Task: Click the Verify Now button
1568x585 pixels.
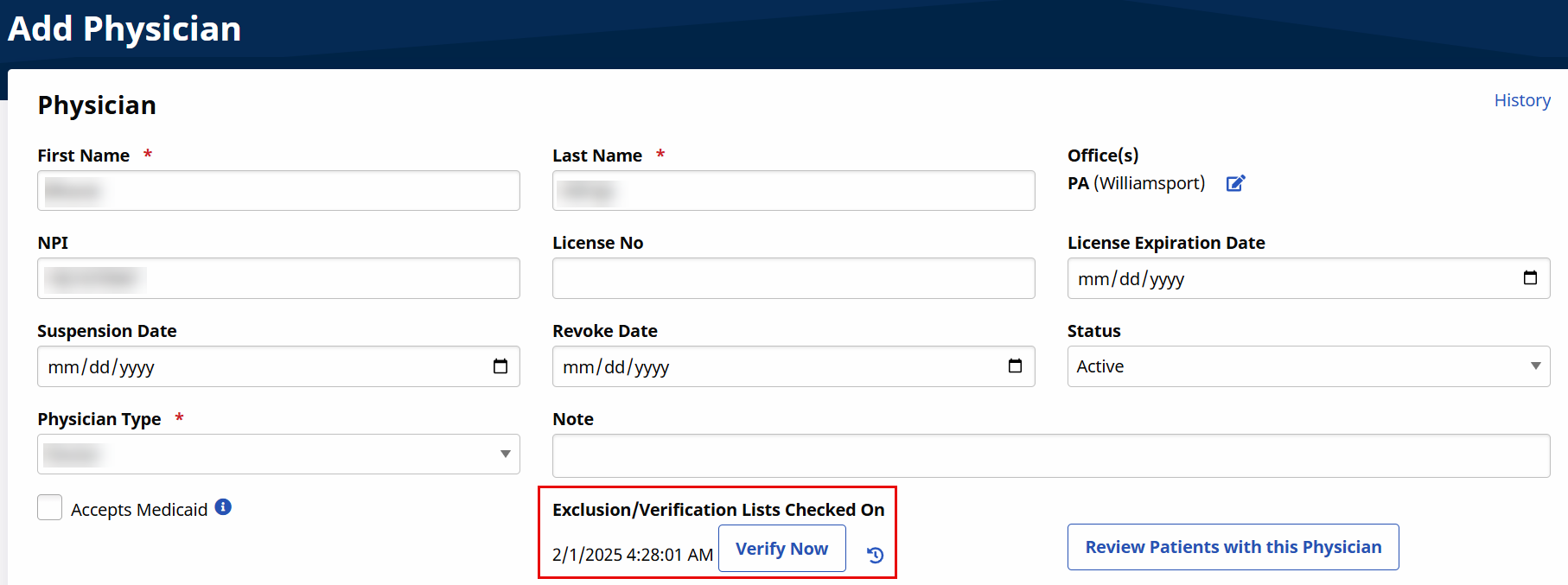Action: coord(781,549)
